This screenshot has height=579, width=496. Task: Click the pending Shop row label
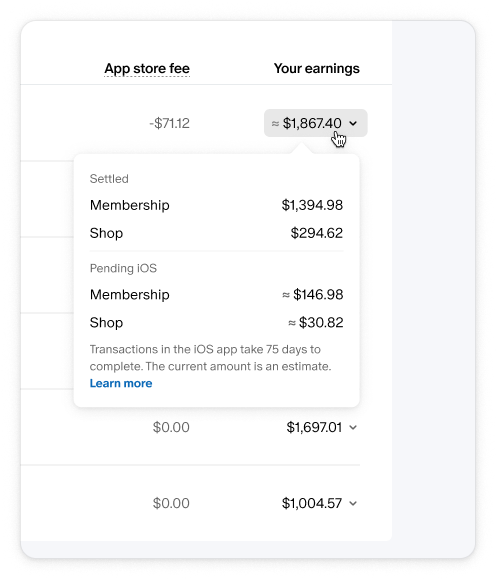[106, 323]
